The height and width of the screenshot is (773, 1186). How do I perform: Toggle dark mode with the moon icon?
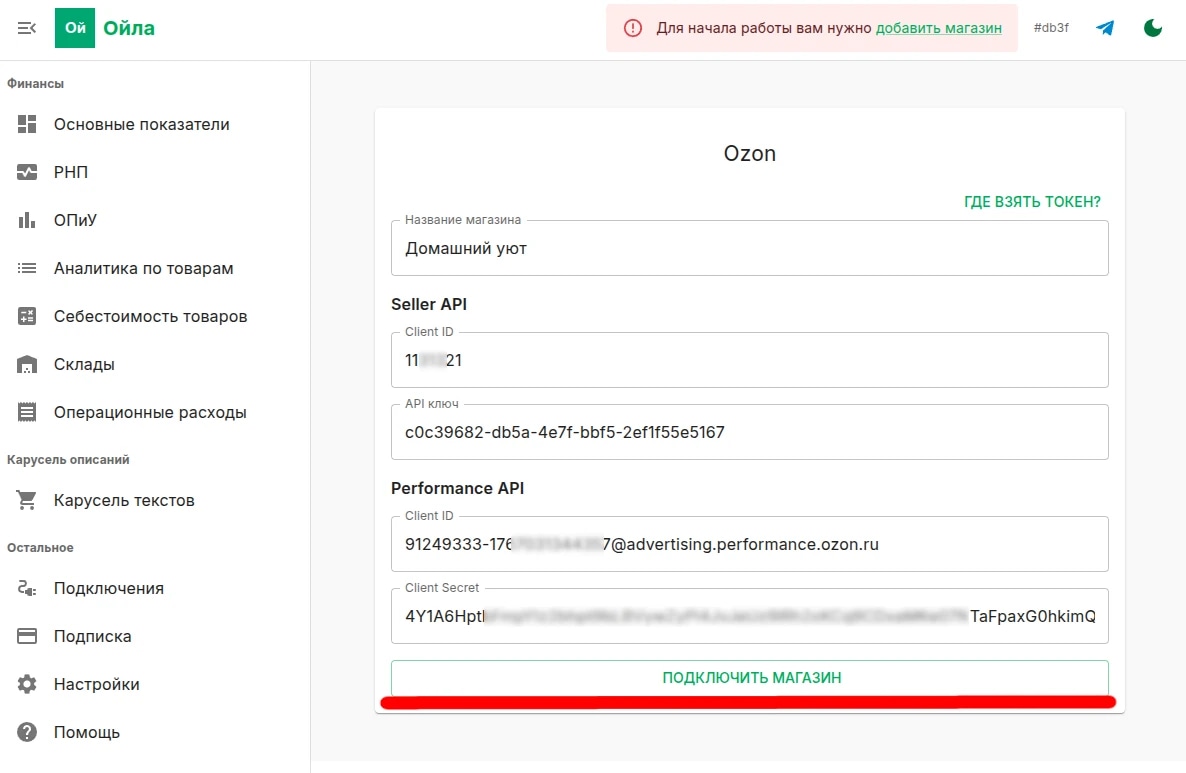pyautogui.click(x=1153, y=28)
